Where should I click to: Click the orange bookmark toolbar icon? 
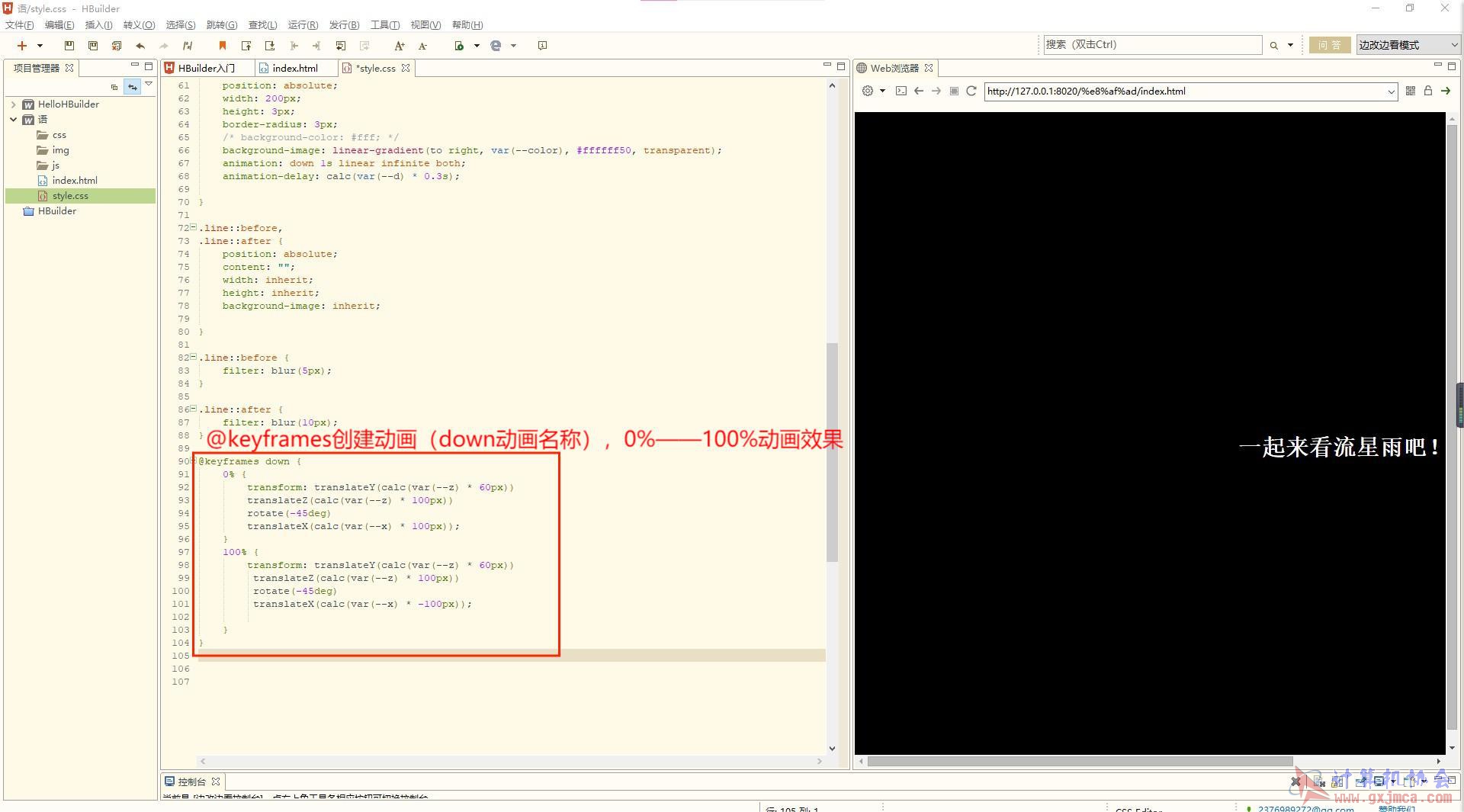223,46
